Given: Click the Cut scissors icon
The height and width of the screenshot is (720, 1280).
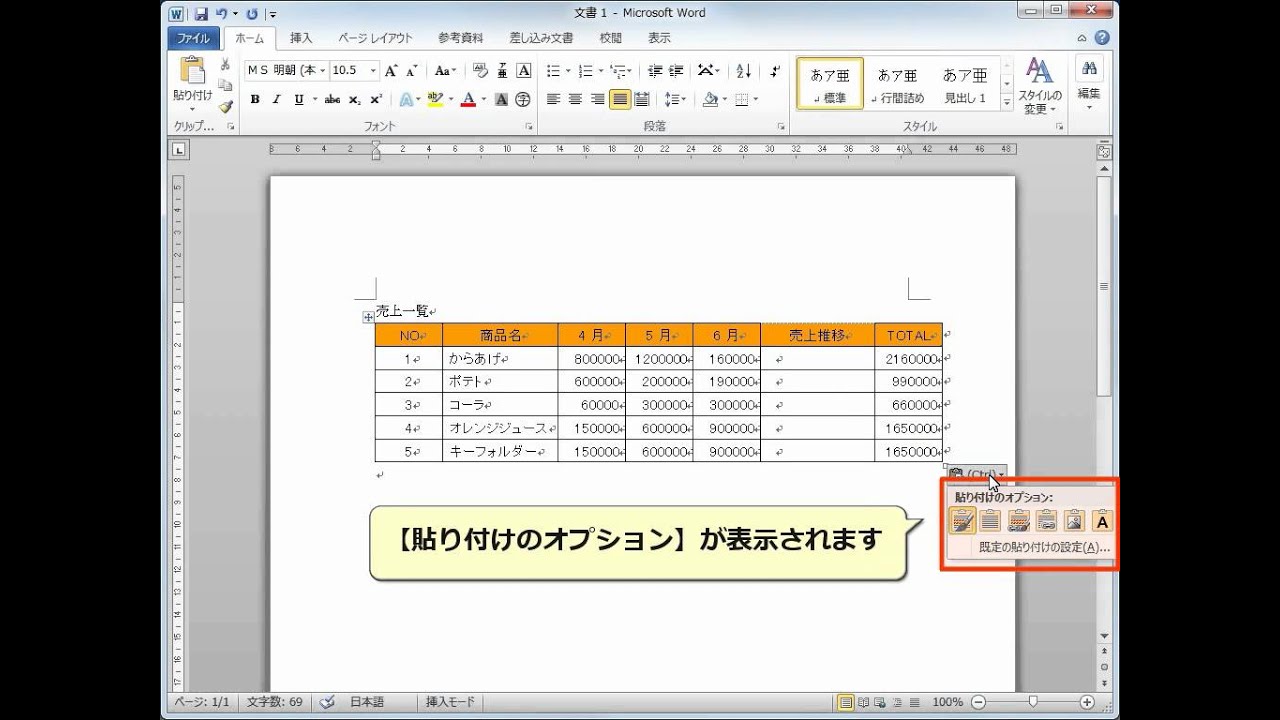Looking at the screenshot, I should (x=225, y=65).
